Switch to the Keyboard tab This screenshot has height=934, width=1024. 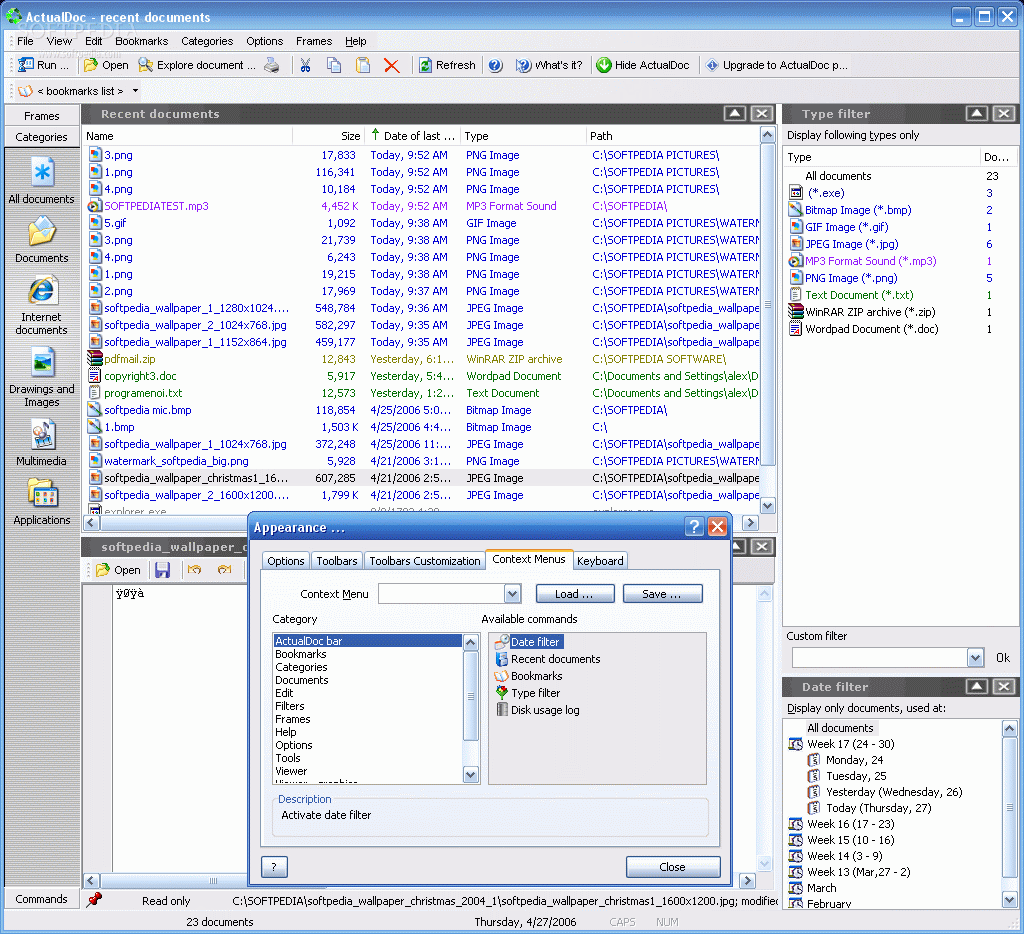[600, 560]
